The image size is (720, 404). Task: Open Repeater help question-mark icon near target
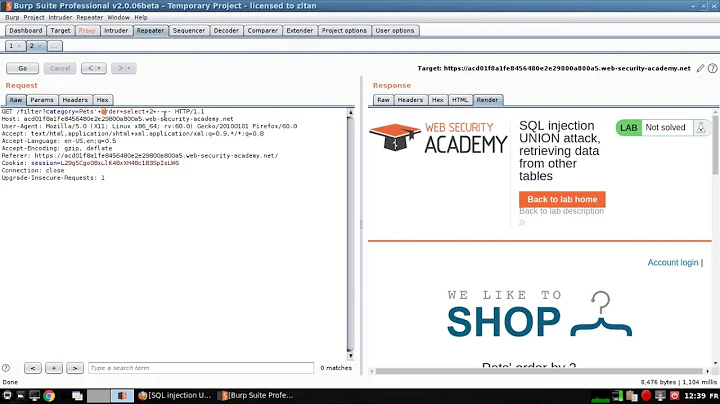712,68
